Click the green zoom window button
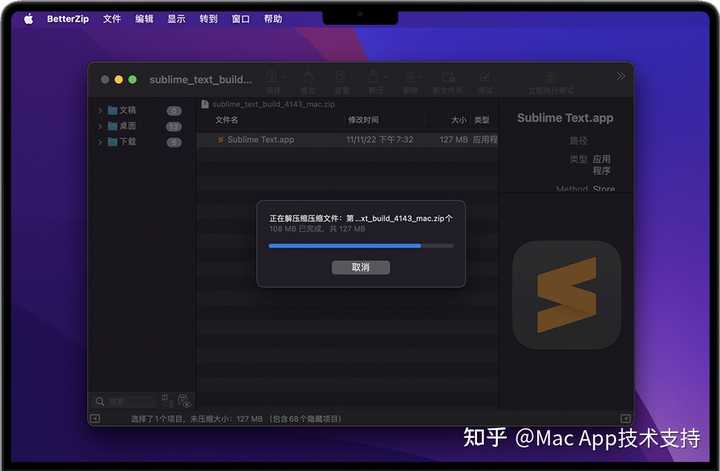 tap(132, 79)
